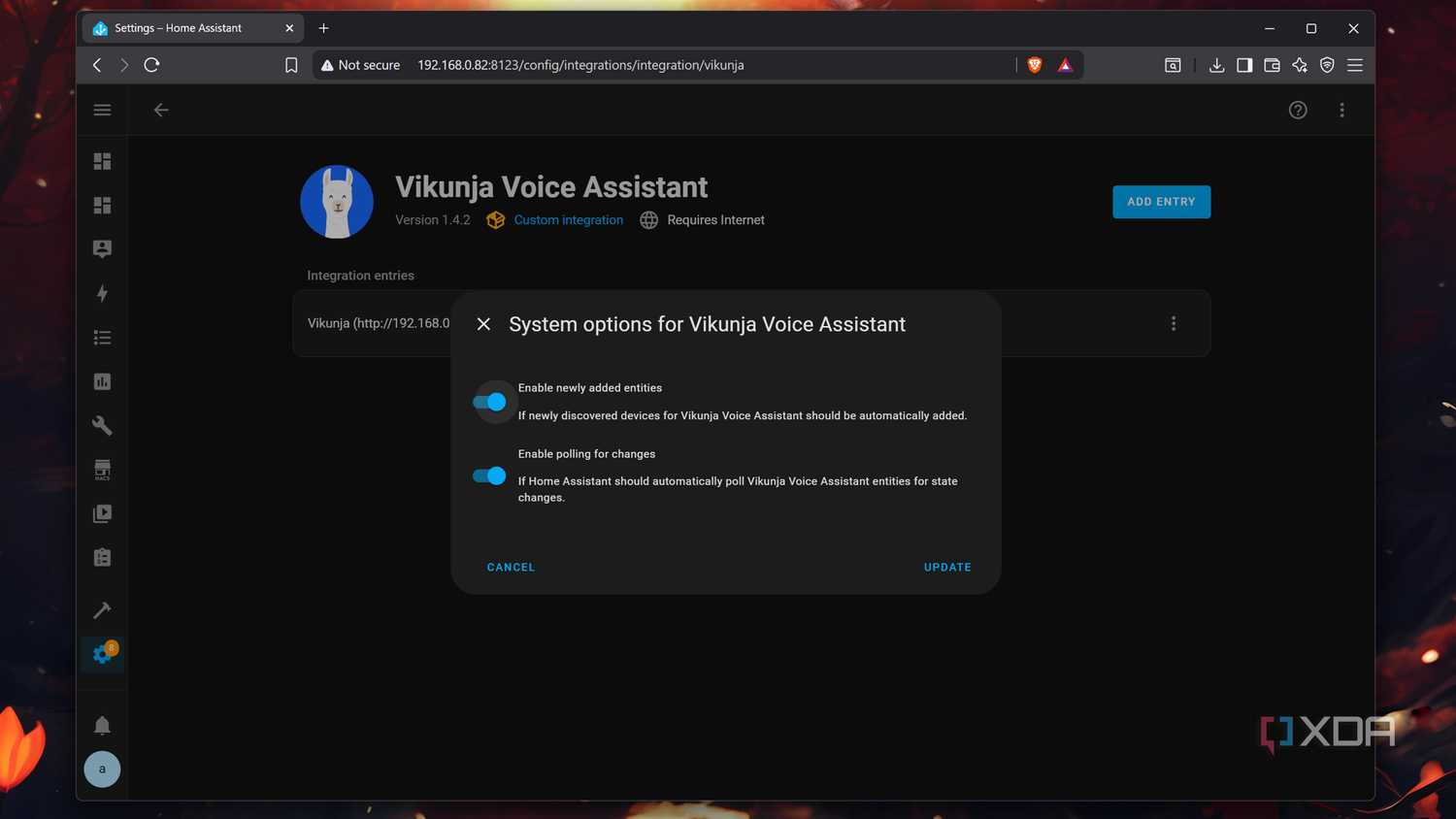Image resolution: width=1456 pixels, height=819 pixels.
Task: Select the Settings – Home Assistant tab
Action: 192,28
